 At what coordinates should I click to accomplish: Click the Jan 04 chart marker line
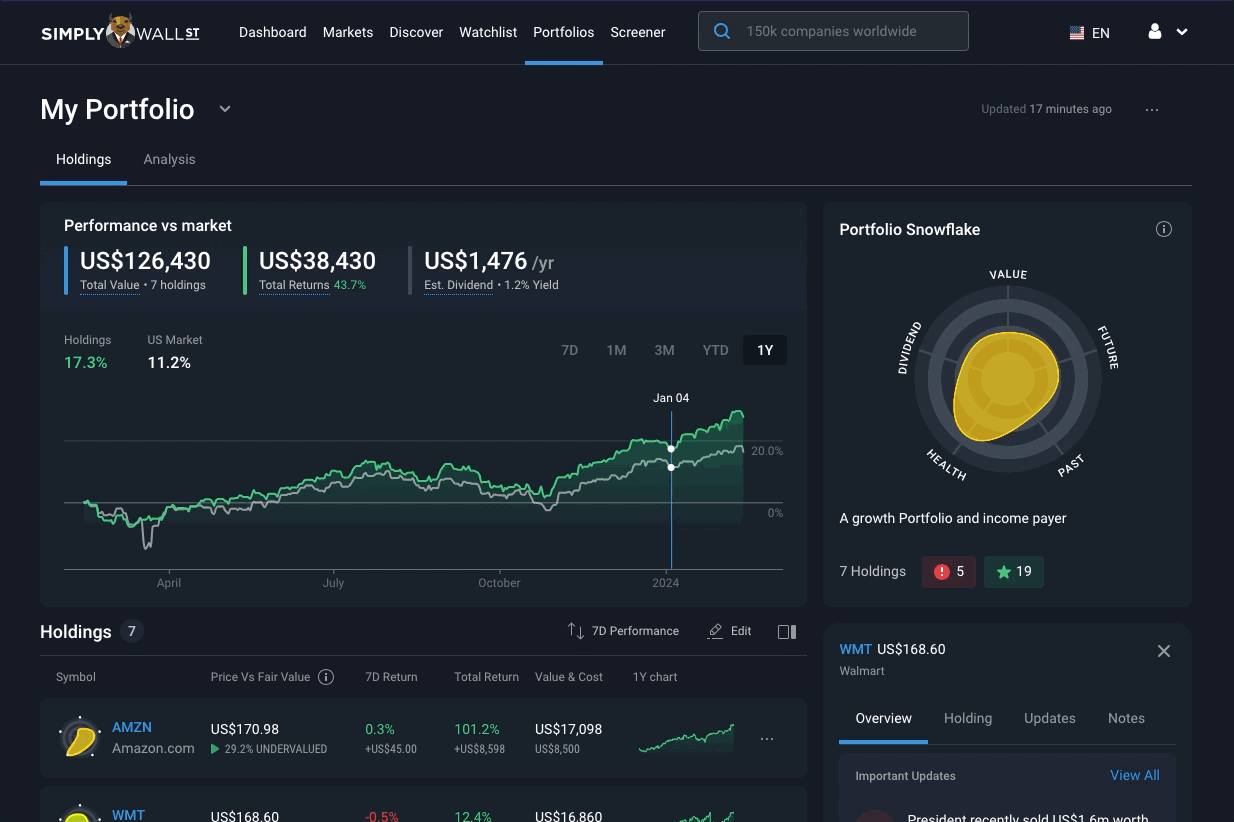pyautogui.click(x=671, y=485)
